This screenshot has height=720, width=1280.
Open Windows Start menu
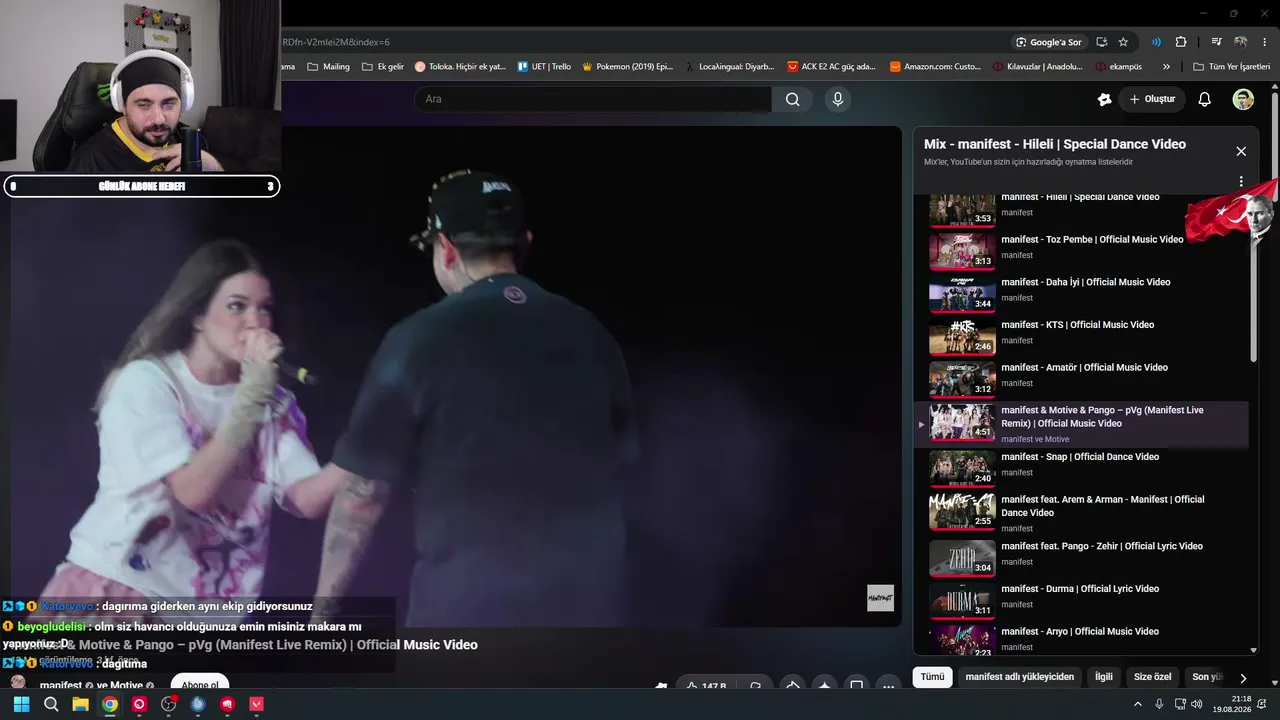point(21,704)
